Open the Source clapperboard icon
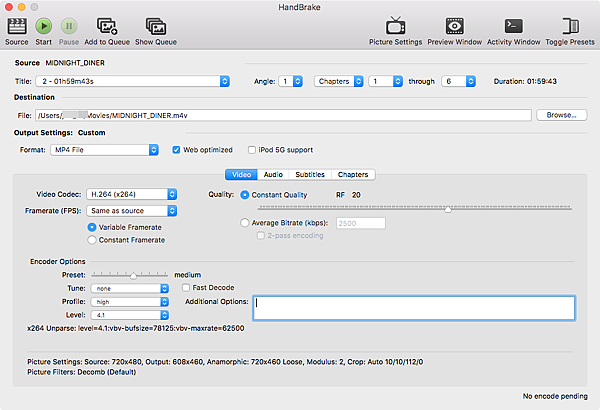 click(x=16, y=26)
